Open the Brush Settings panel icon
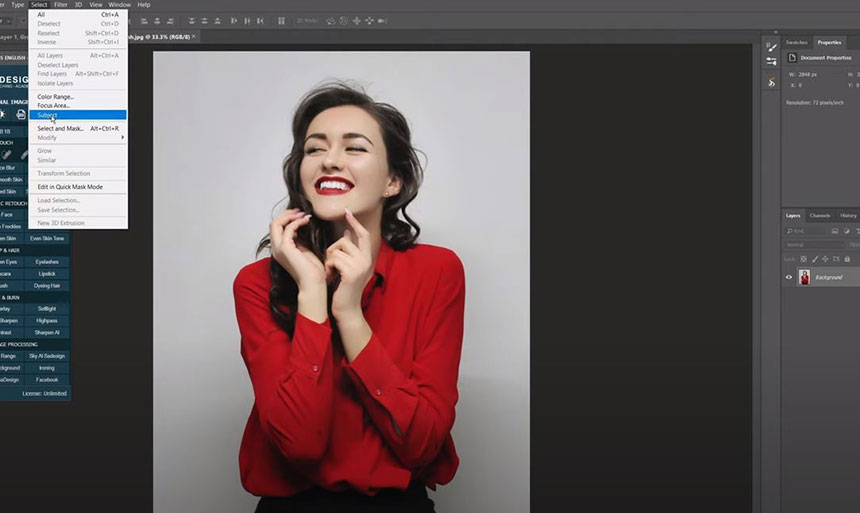Image resolution: width=860 pixels, height=513 pixels. click(x=771, y=62)
